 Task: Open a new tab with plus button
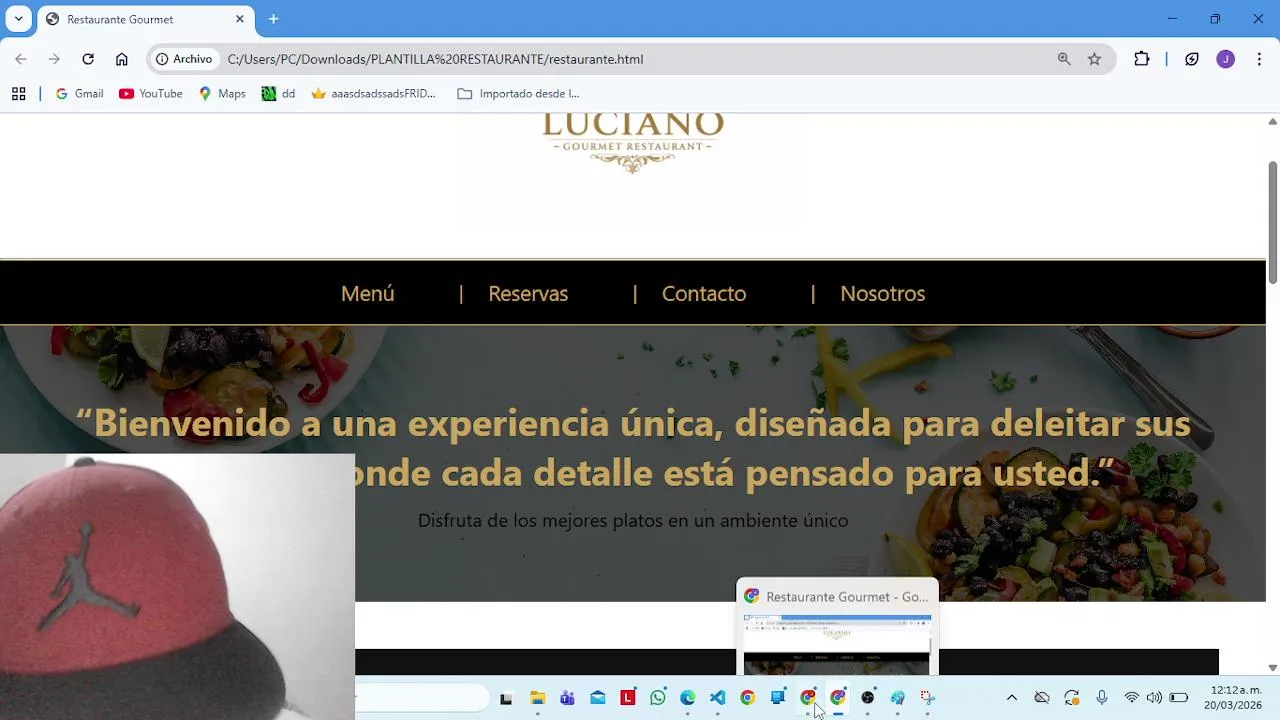273,19
